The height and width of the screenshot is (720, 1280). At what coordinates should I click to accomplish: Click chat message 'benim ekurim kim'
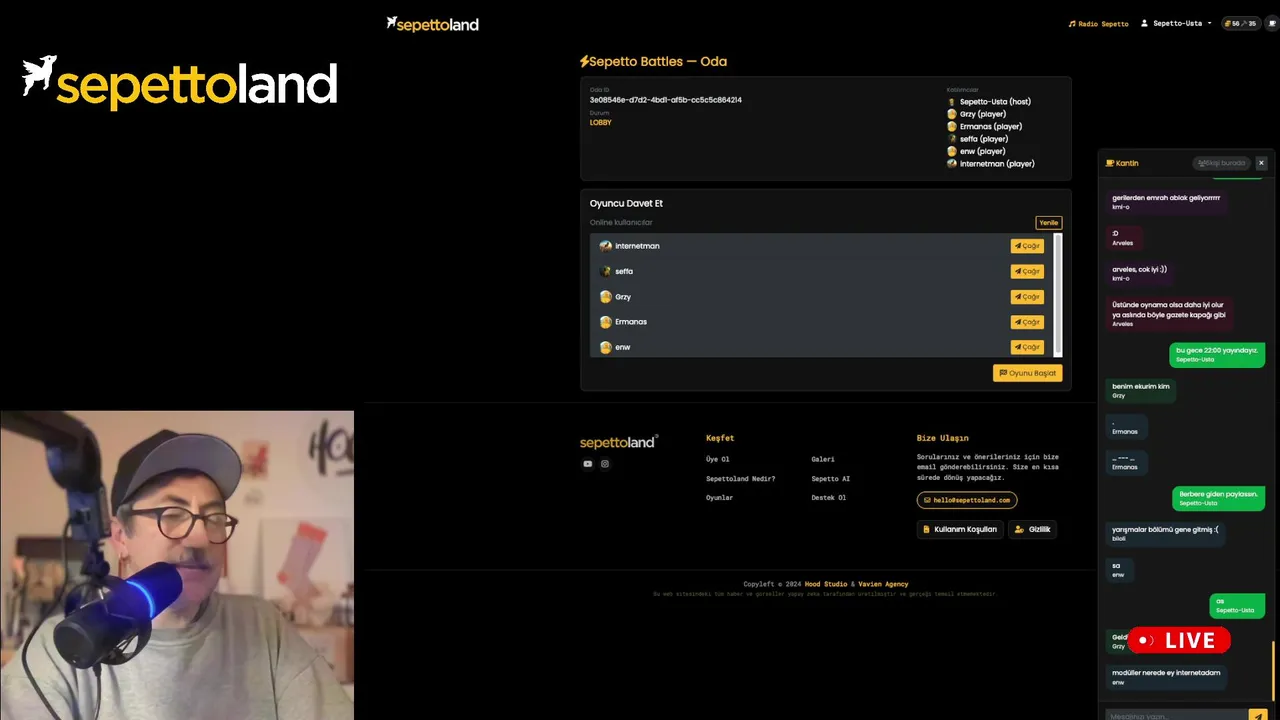point(1141,391)
